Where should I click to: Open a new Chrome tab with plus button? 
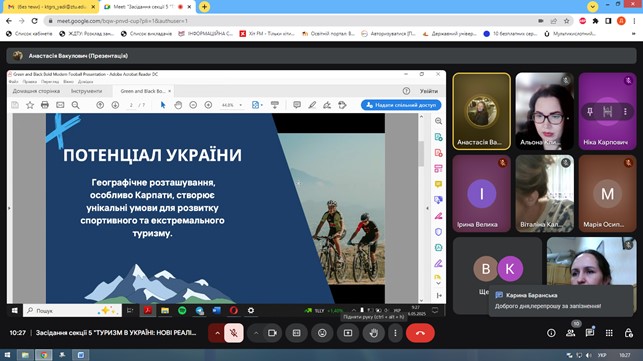[204, 7]
